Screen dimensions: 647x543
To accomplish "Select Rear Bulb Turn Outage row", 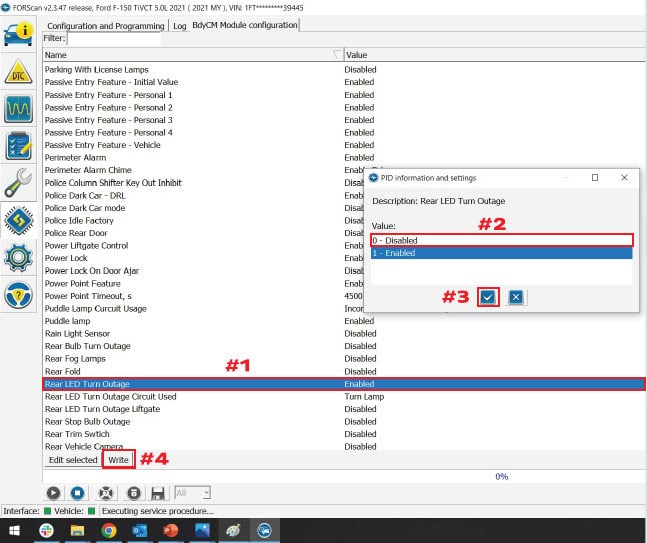I will coord(344,346).
